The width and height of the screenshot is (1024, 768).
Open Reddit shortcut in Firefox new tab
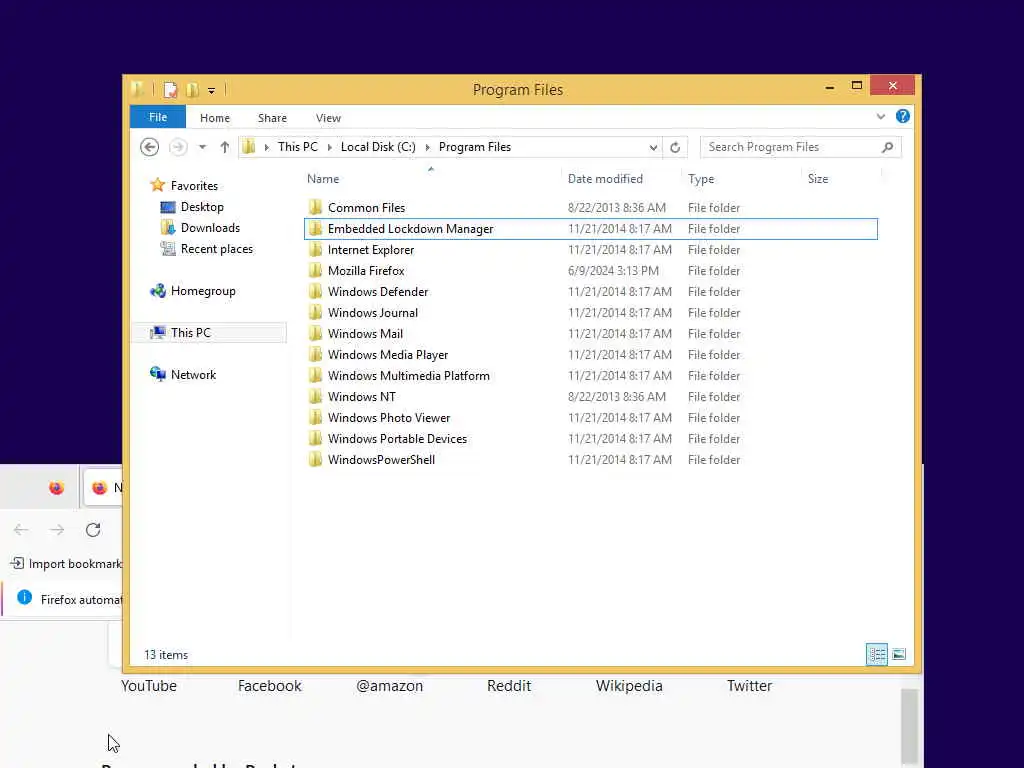click(x=509, y=686)
